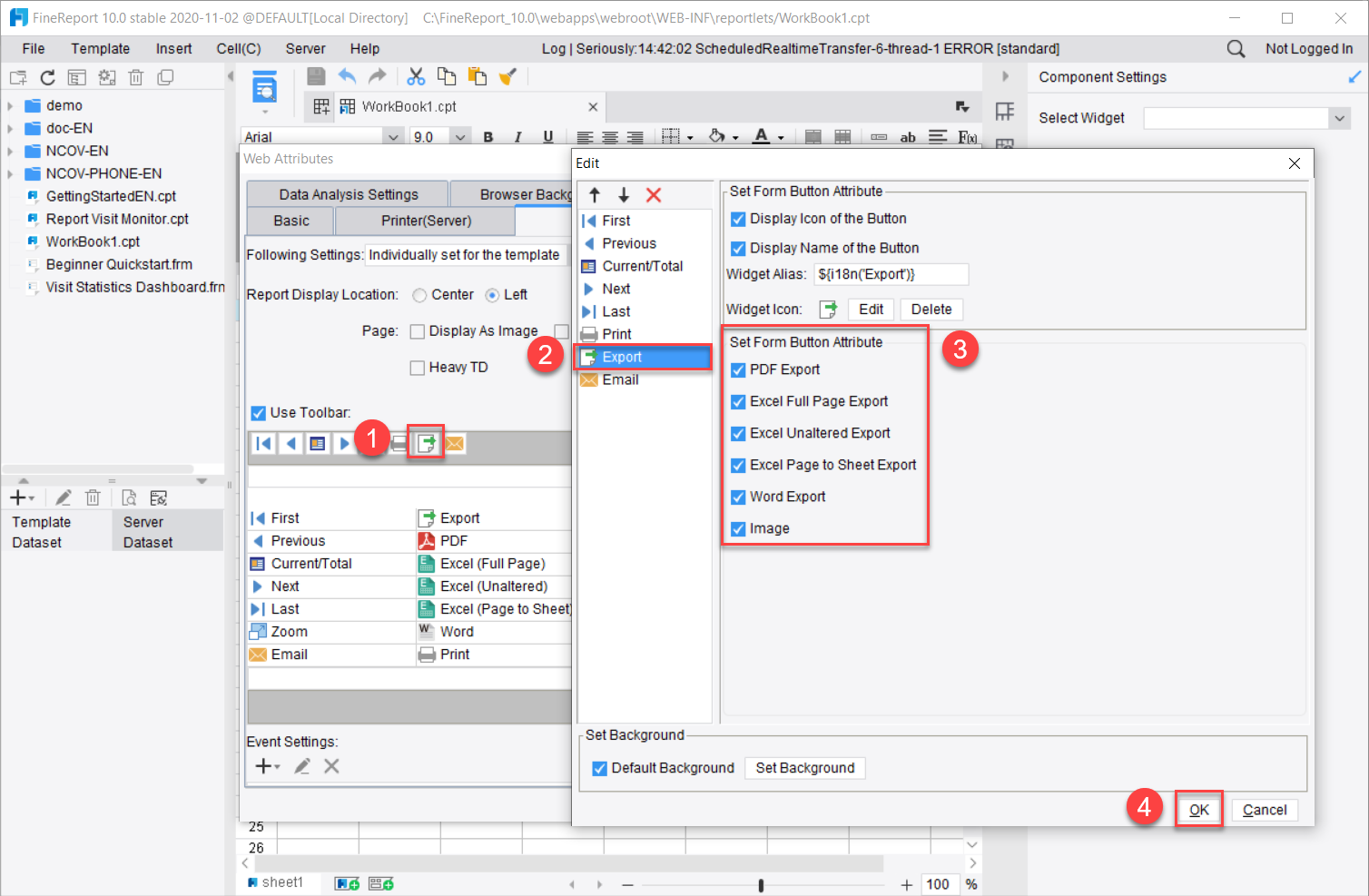Move the selected item up in Edit dialog
Screen dimensions: 1369x896
pyautogui.click(x=595, y=194)
